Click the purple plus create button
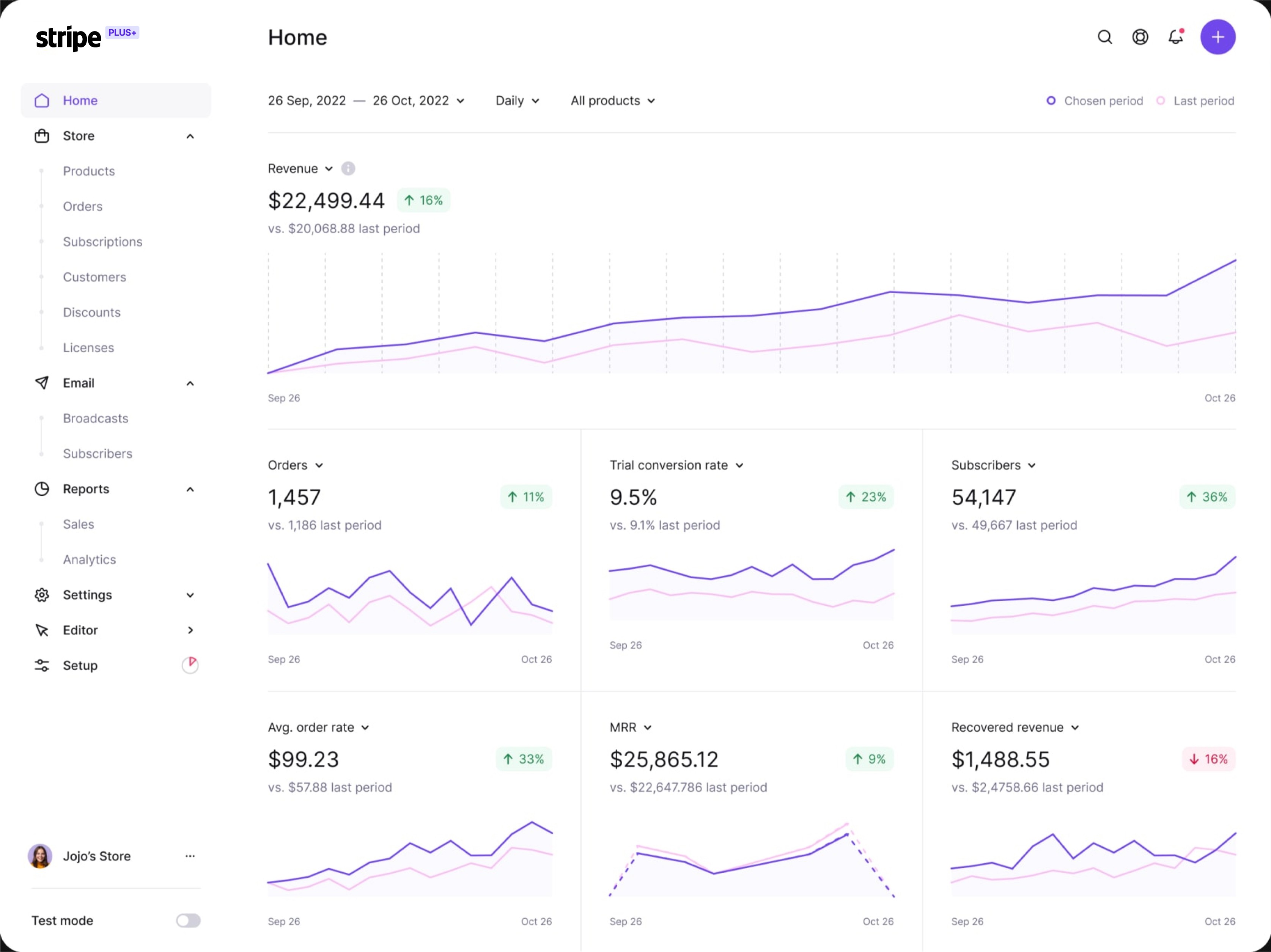The image size is (1271, 952). (x=1218, y=37)
